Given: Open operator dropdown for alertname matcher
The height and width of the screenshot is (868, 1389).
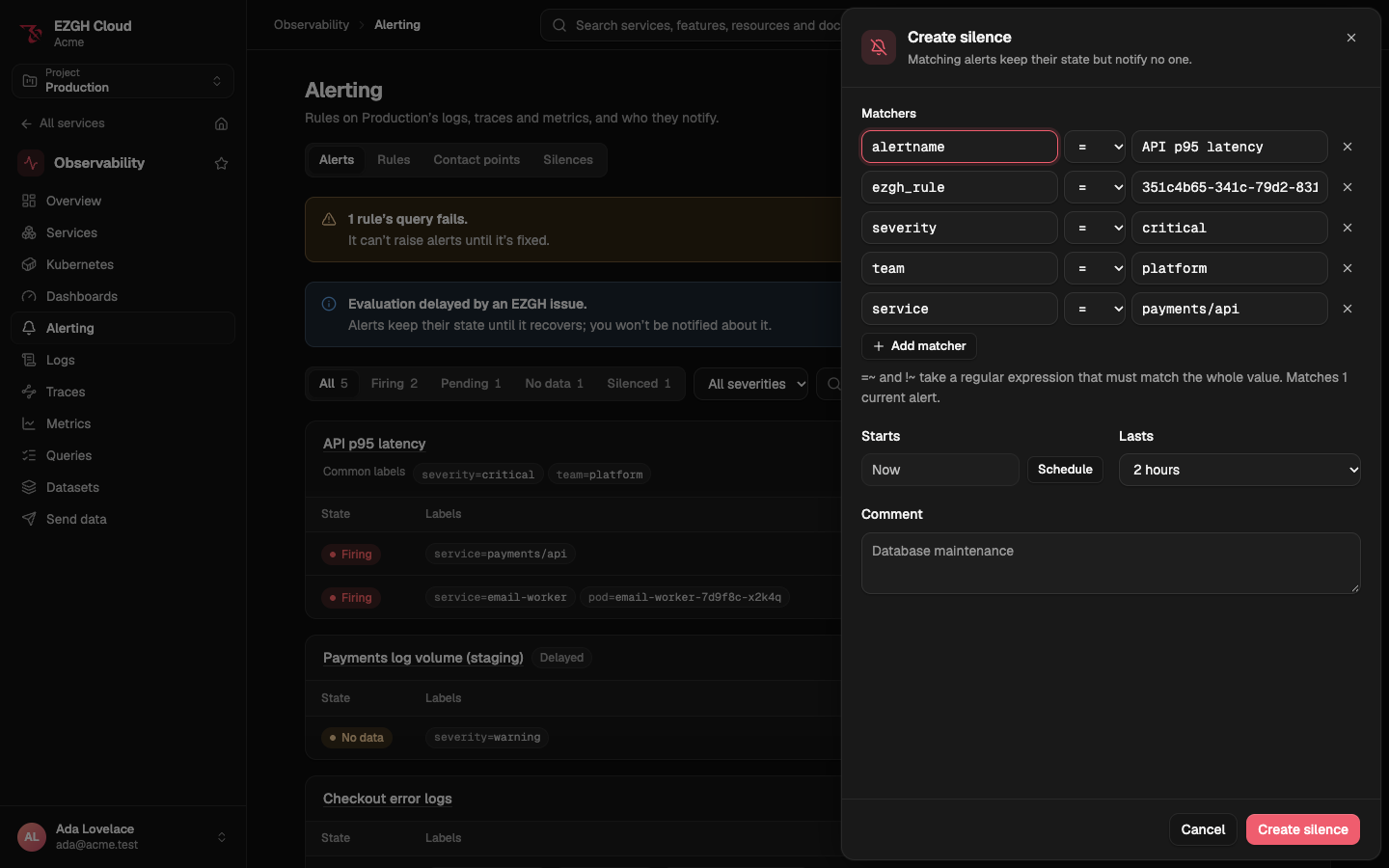Looking at the screenshot, I should pyautogui.click(x=1095, y=147).
